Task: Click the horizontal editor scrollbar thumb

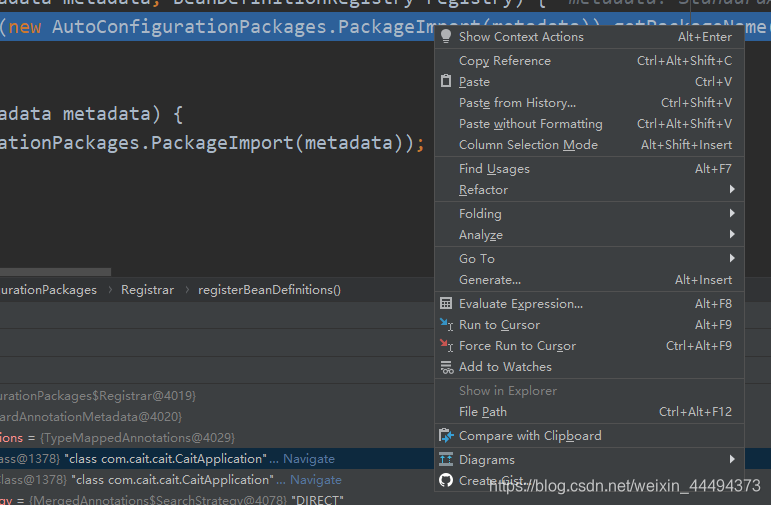Action: click(56, 271)
